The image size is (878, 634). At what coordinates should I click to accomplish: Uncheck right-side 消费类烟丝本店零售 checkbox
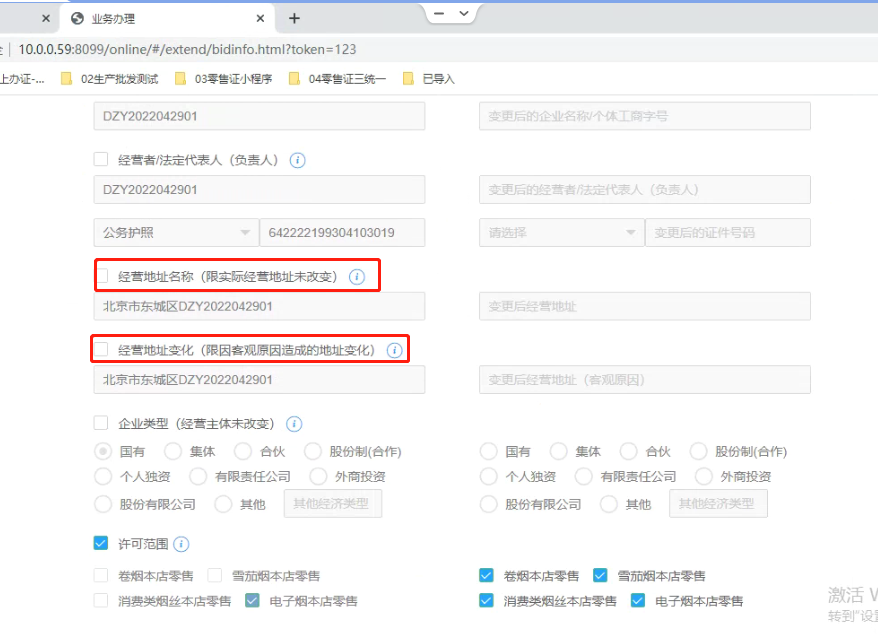[x=487, y=600]
